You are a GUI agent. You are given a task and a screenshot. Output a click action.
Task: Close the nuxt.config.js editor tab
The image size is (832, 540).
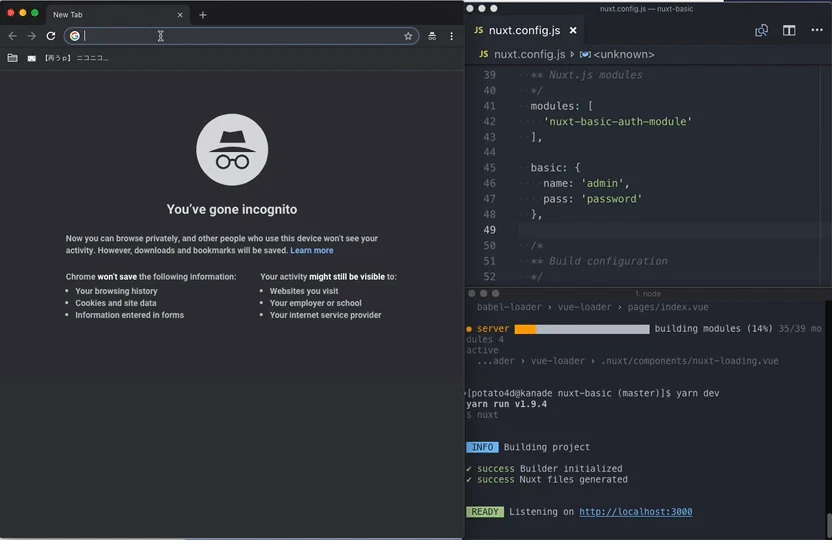click(x=573, y=30)
